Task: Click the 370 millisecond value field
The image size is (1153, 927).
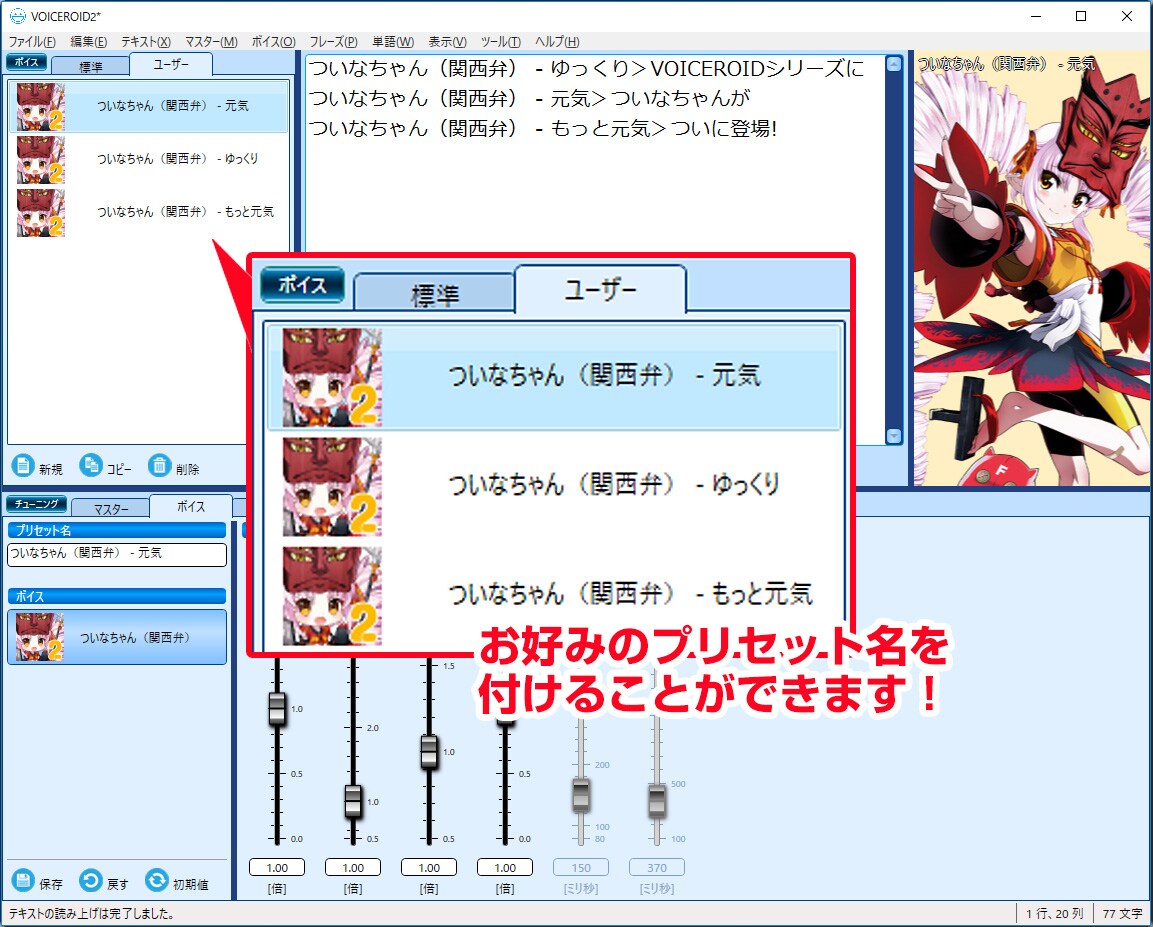Action: point(657,867)
